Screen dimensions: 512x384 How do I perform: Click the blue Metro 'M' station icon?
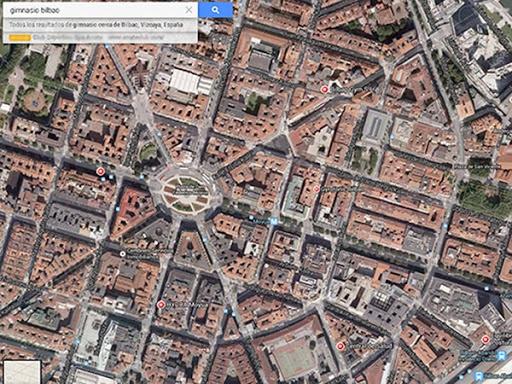point(274,221)
